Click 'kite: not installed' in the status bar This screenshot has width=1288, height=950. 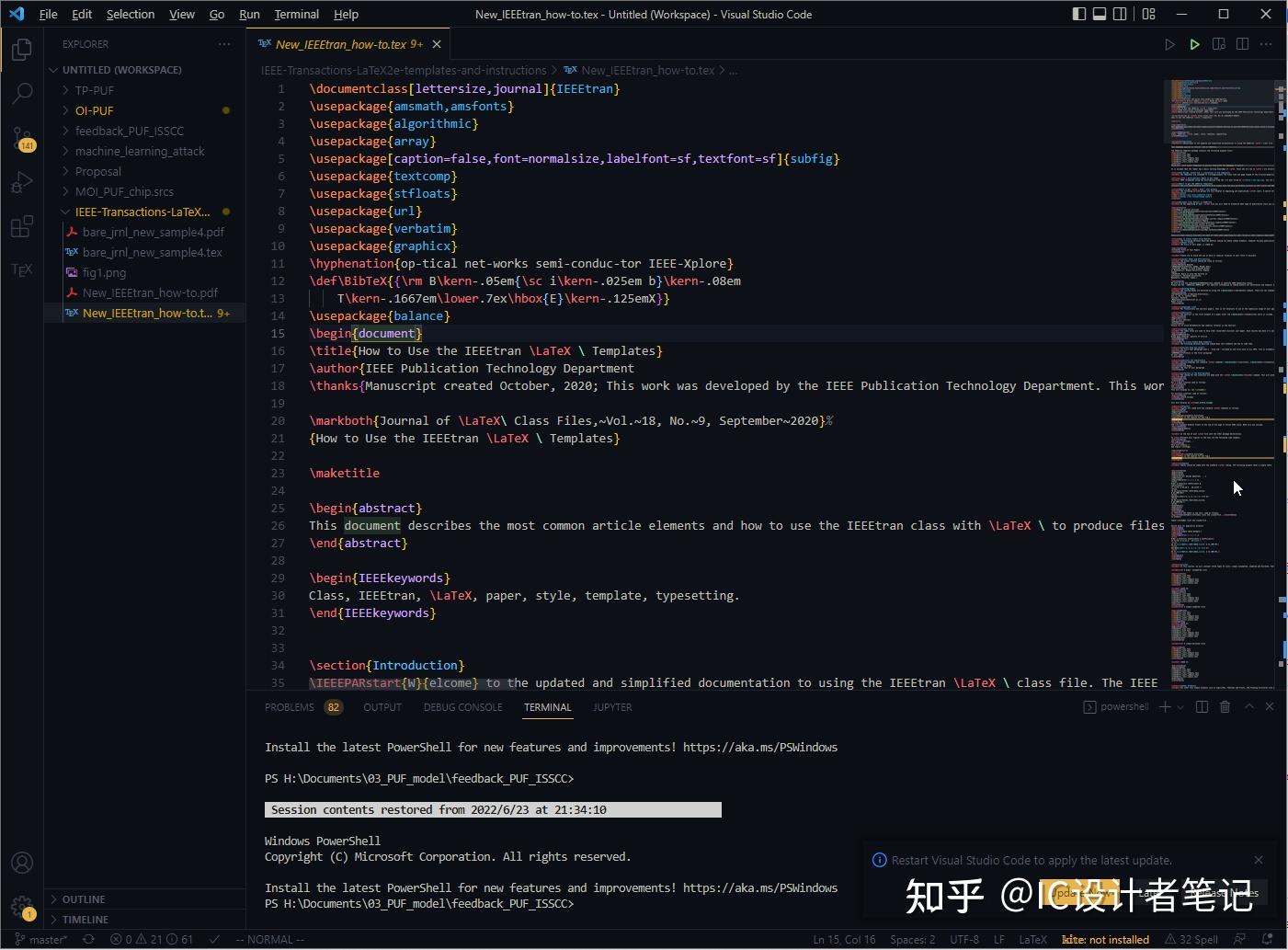(x=1105, y=939)
